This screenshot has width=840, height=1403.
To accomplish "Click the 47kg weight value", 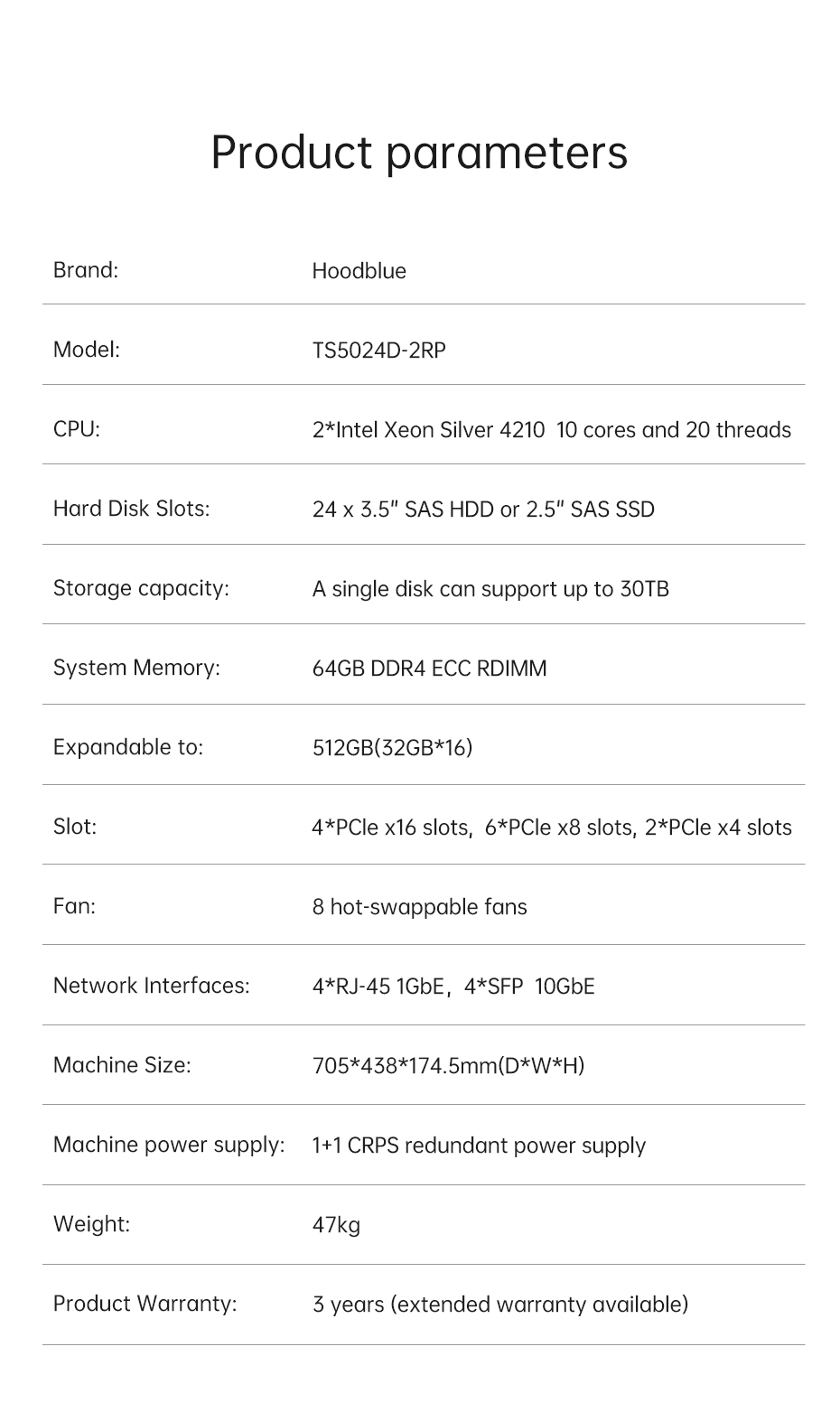I will [x=336, y=1225].
